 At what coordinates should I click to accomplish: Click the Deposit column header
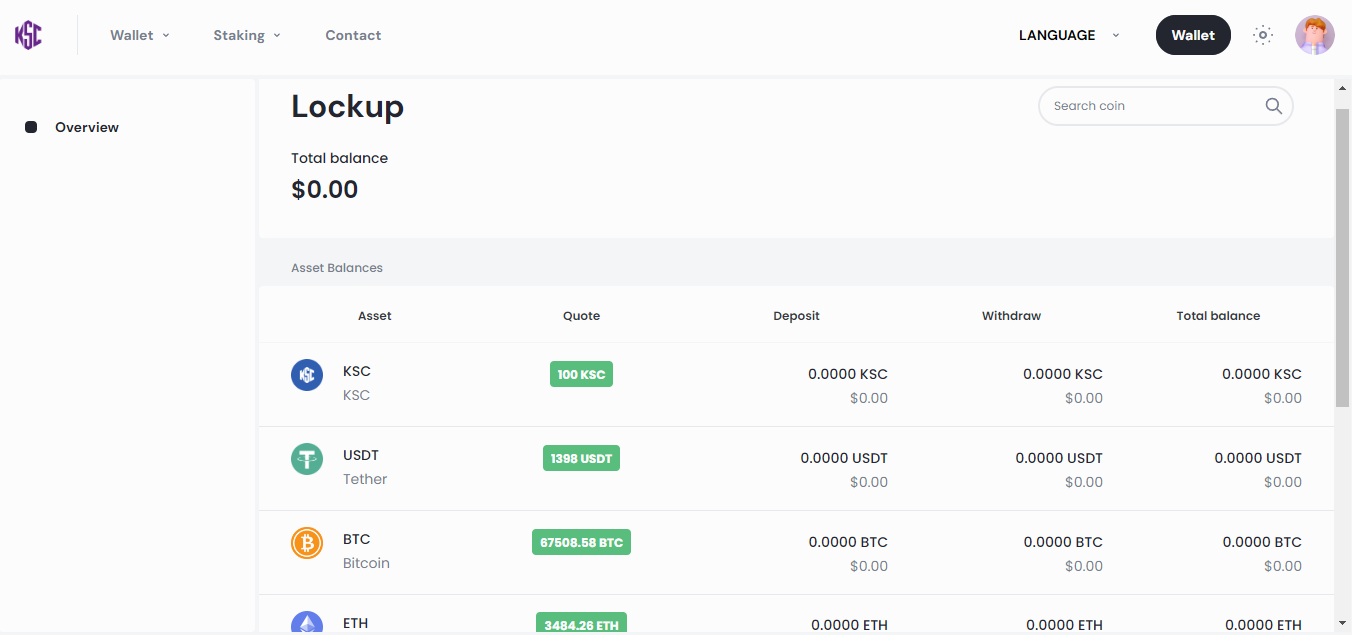coord(796,316)
